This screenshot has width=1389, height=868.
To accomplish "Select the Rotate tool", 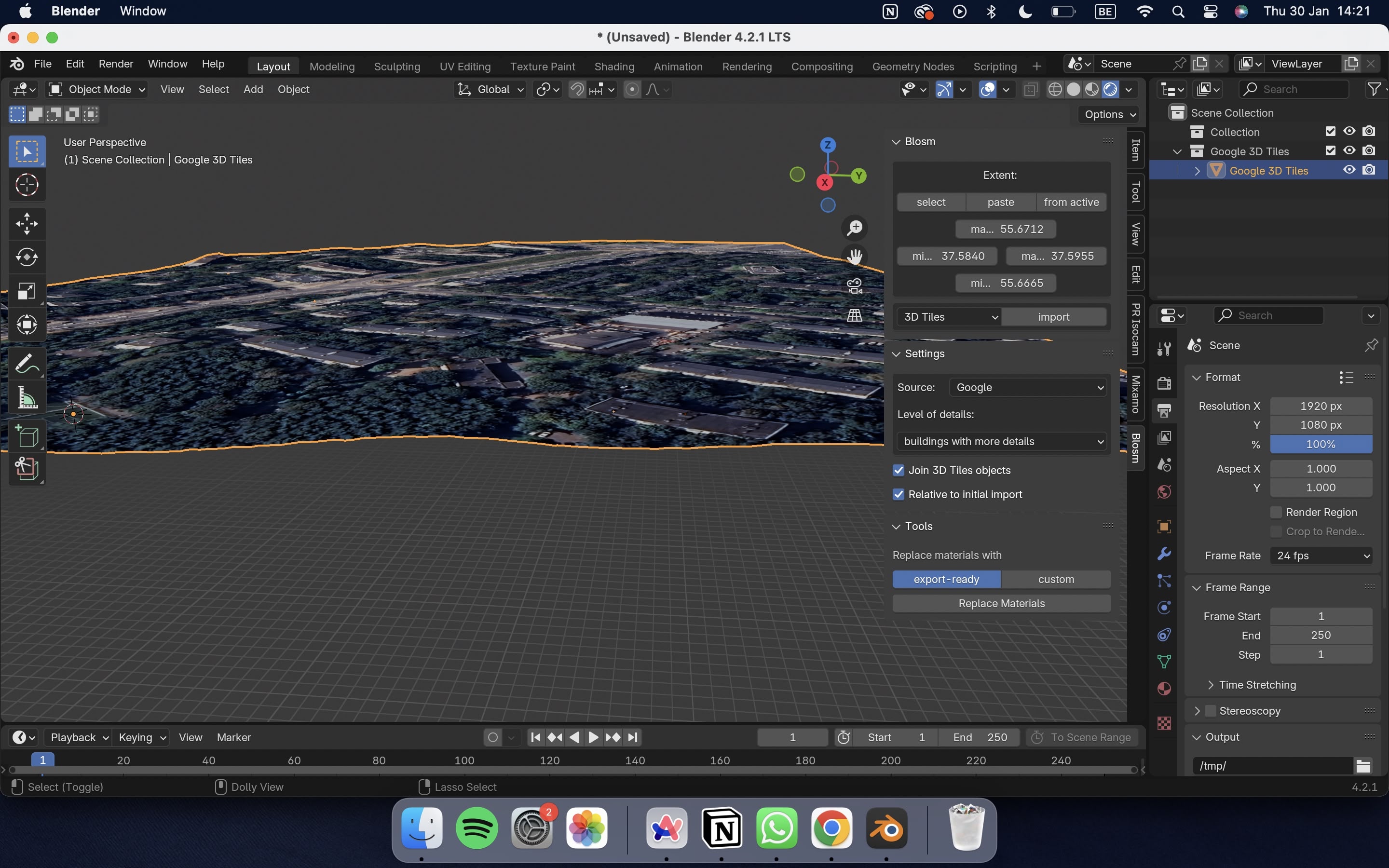I will 27,257.
